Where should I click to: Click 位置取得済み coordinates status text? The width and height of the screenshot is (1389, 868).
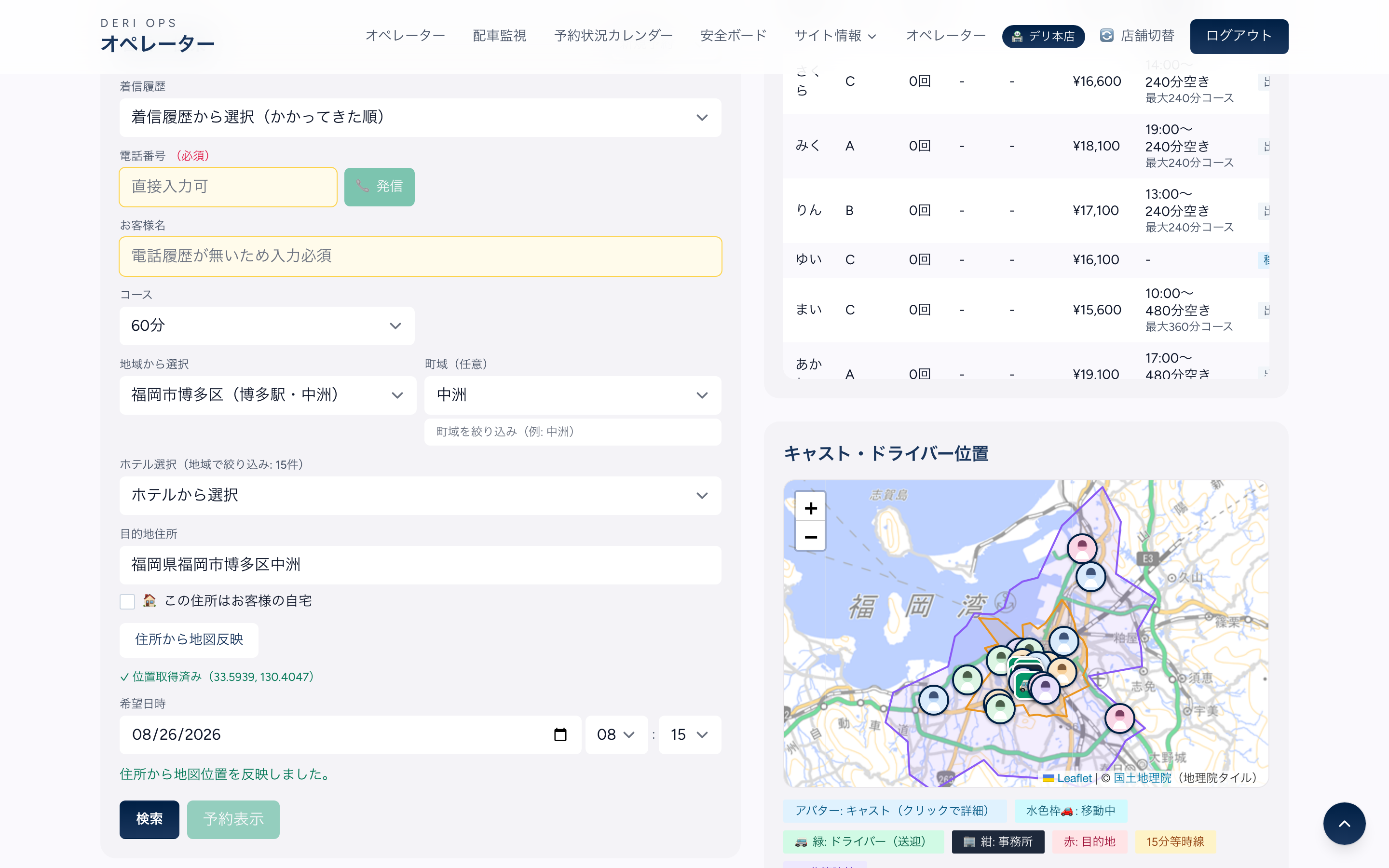pyautogui.click(x=217, y=677)
